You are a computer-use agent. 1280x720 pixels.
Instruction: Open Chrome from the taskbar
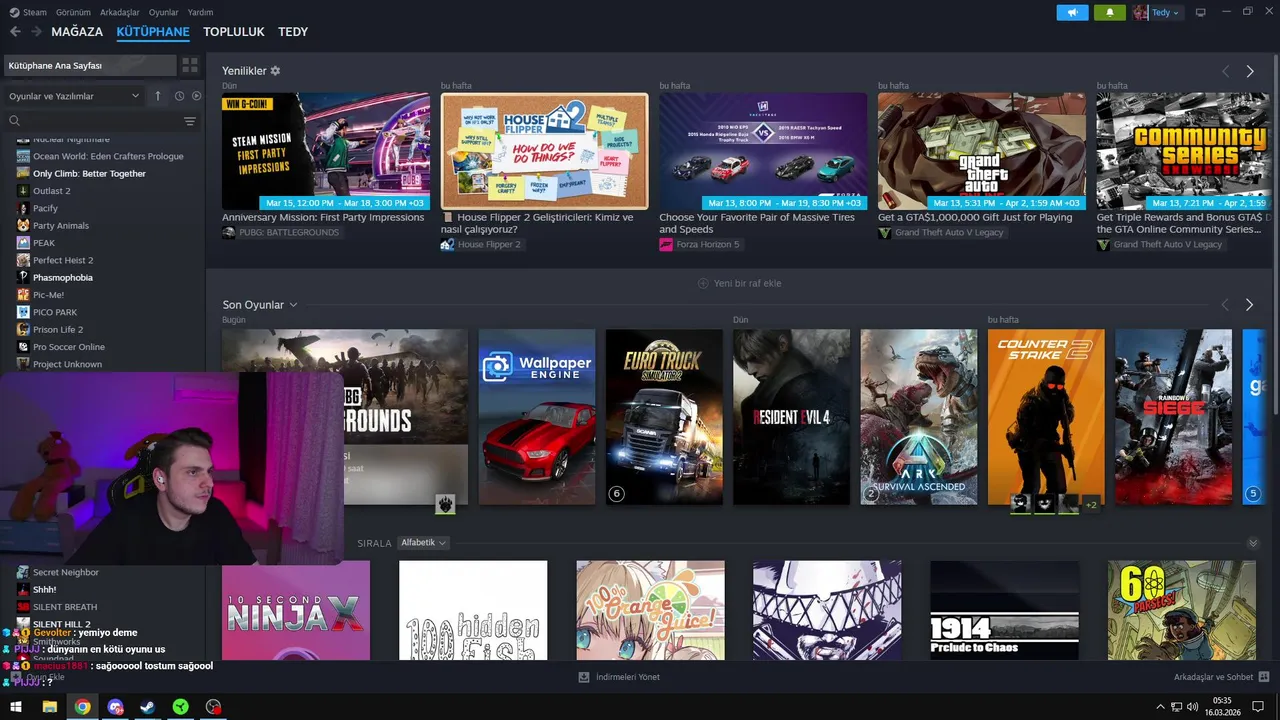(x=82, y=707)
